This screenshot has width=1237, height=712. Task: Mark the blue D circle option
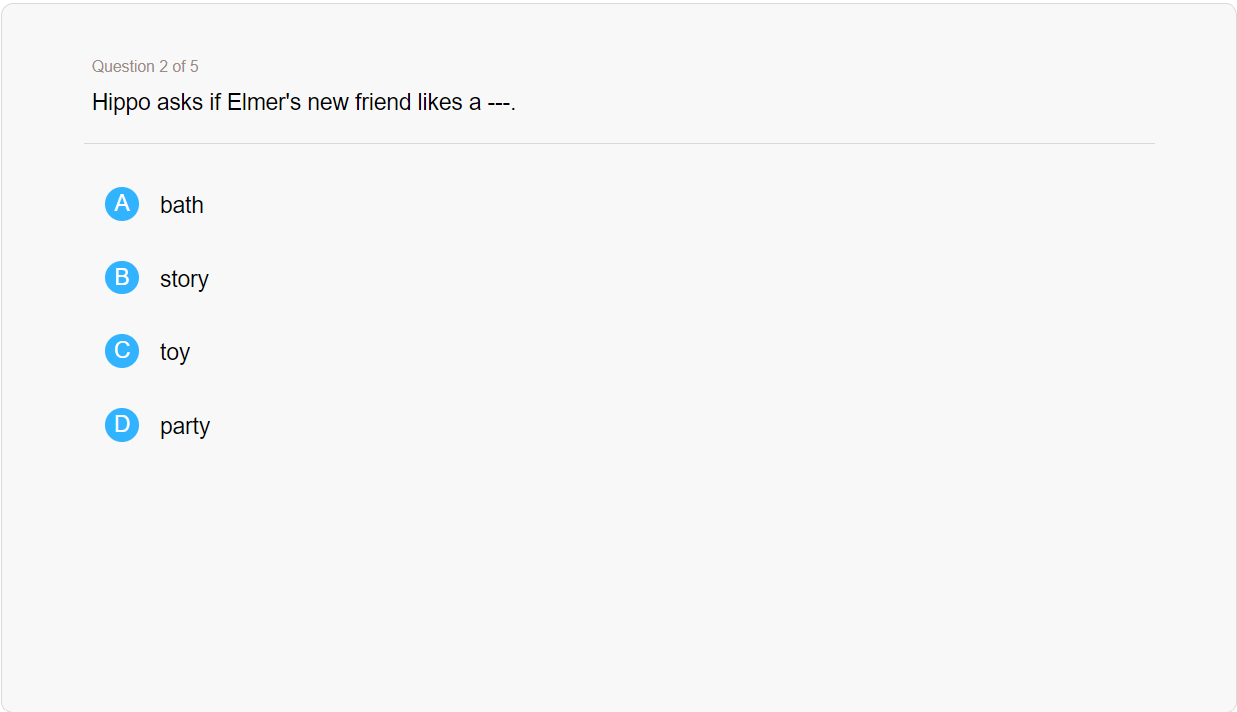[x=122, y=425]
